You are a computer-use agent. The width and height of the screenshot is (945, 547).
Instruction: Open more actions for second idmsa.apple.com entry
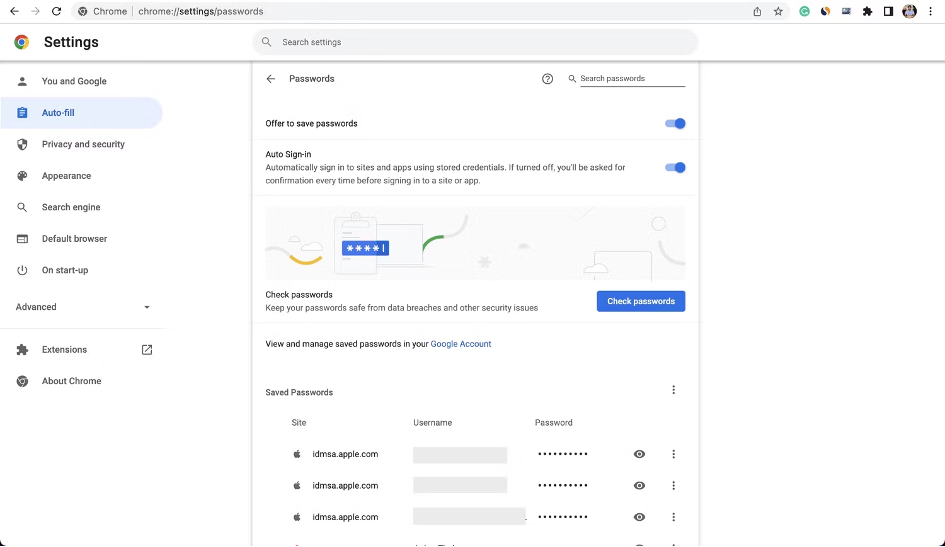pos(673,486)
